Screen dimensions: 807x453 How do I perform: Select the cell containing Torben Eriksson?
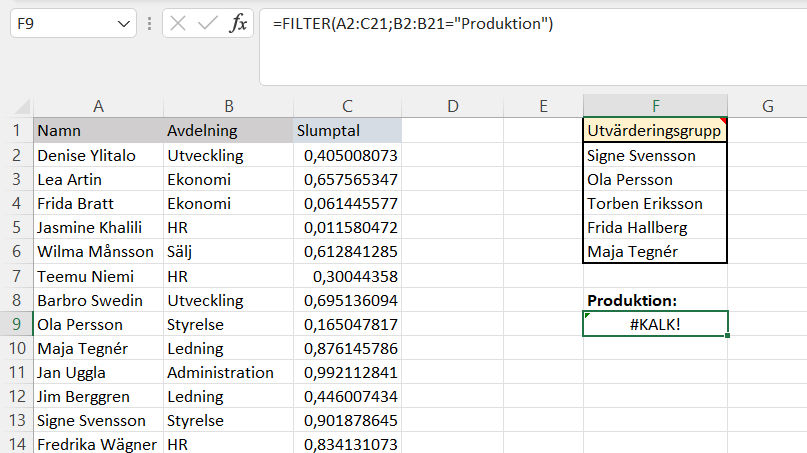coord(655,203)
